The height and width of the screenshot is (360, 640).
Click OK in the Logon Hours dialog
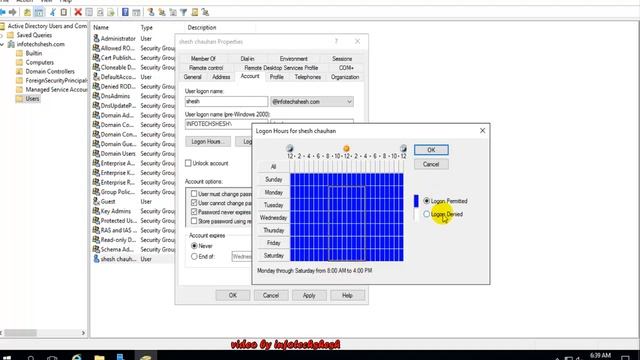click(x=431, y=150)
